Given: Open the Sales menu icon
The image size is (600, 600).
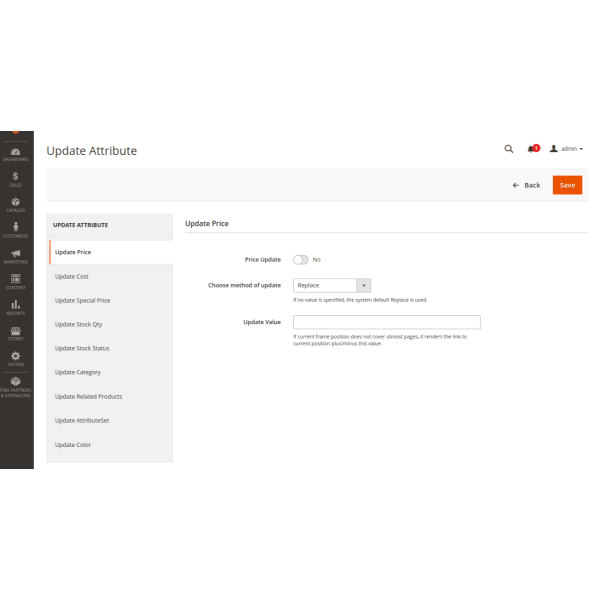Looking at the screenshot, I should pyautogui.click(x=15, y=178).
